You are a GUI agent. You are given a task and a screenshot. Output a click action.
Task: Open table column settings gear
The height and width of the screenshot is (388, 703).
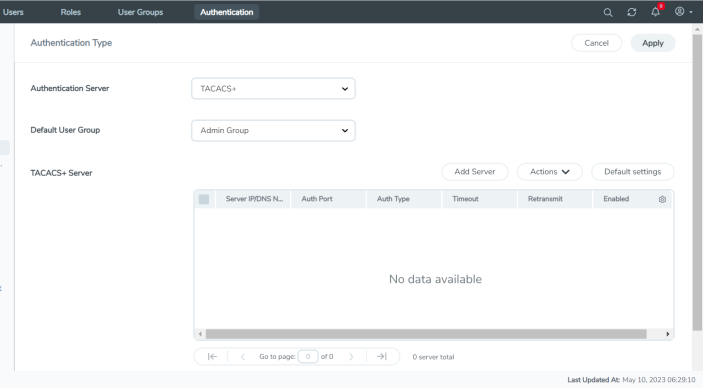pos(662,199)
